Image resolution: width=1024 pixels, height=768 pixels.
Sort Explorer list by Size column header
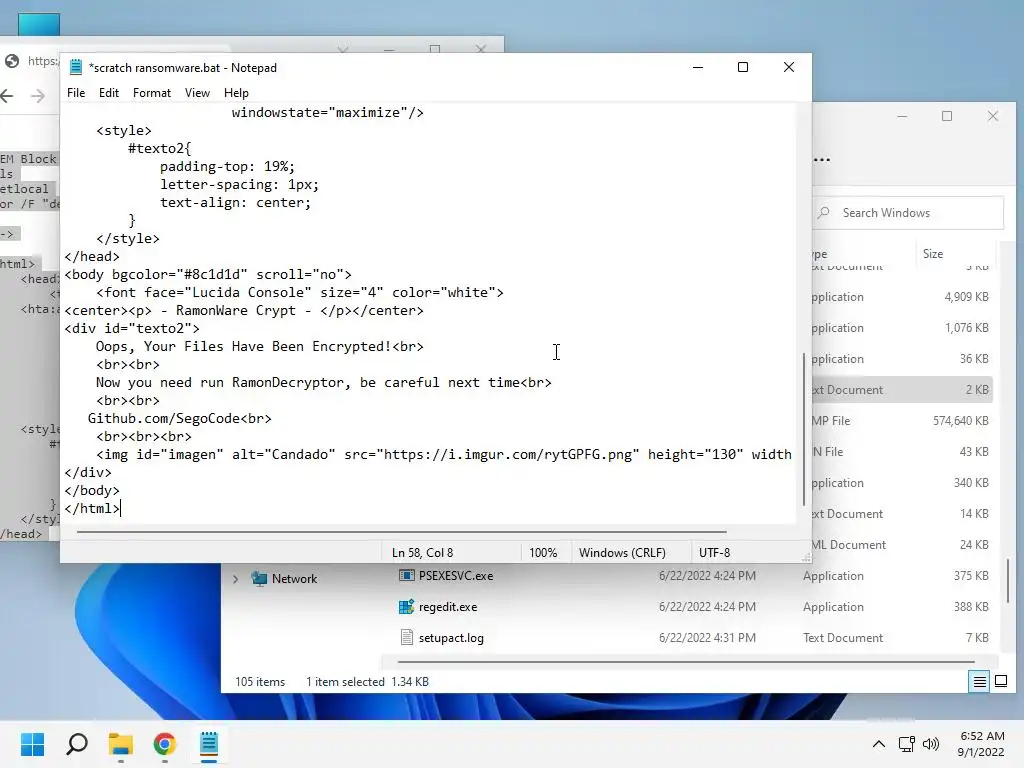(x=933, y=253)
